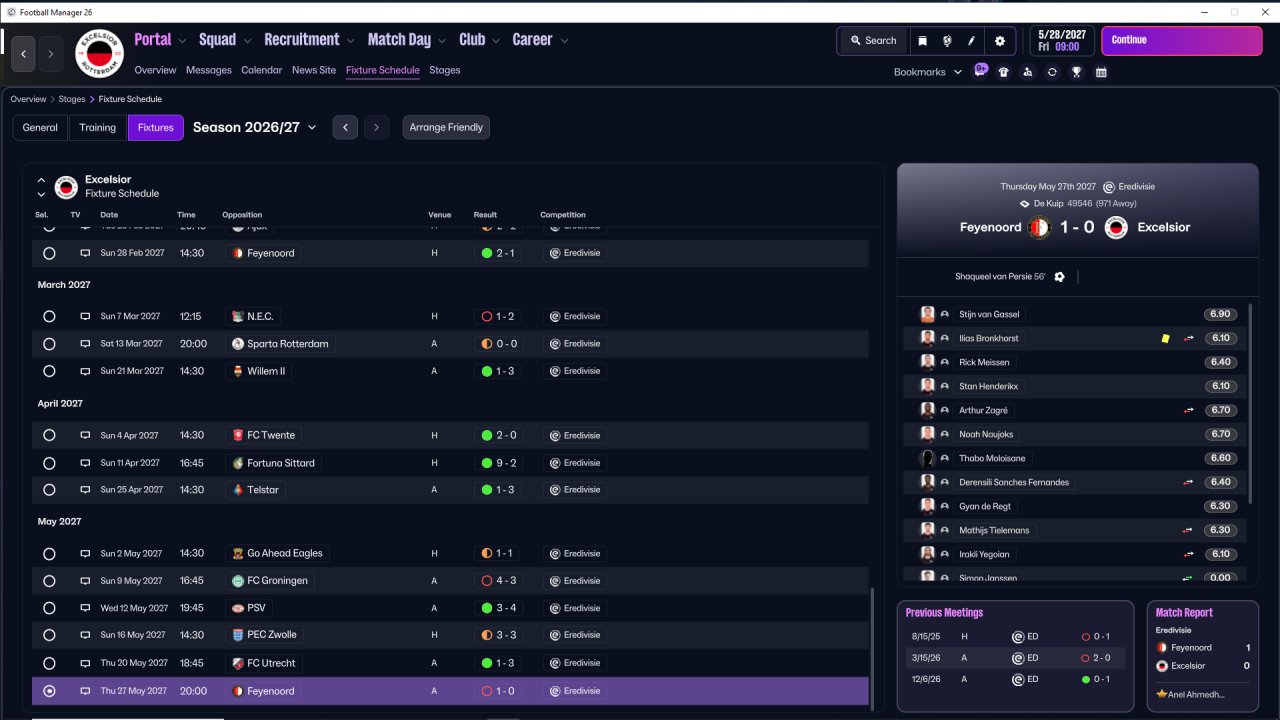This screenshot has width=1280, height=720.
Task: Click the pencil edit icon
Action: pos(971,41)
